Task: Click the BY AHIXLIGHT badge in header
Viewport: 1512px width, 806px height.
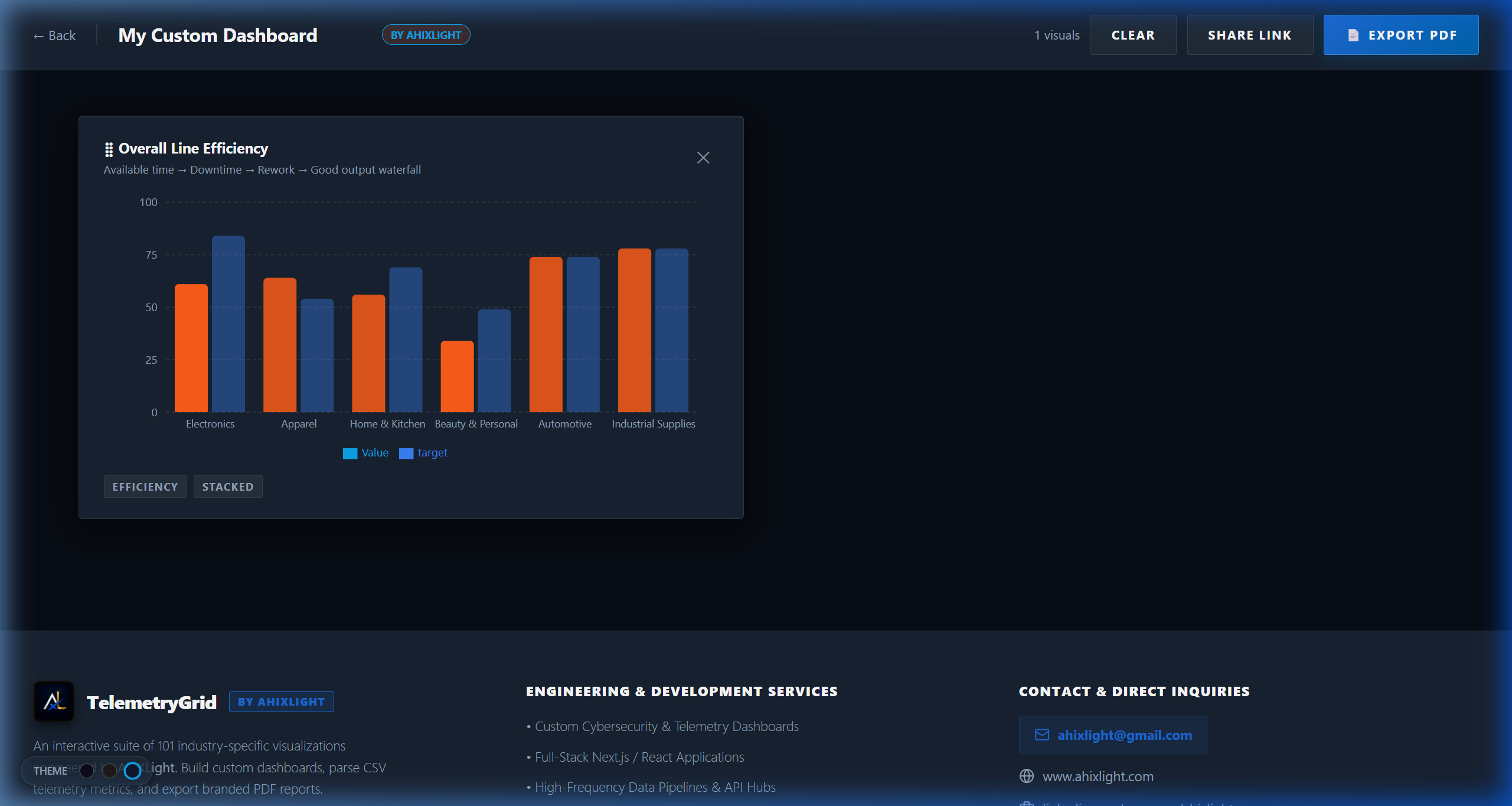Action: (426, 35)
